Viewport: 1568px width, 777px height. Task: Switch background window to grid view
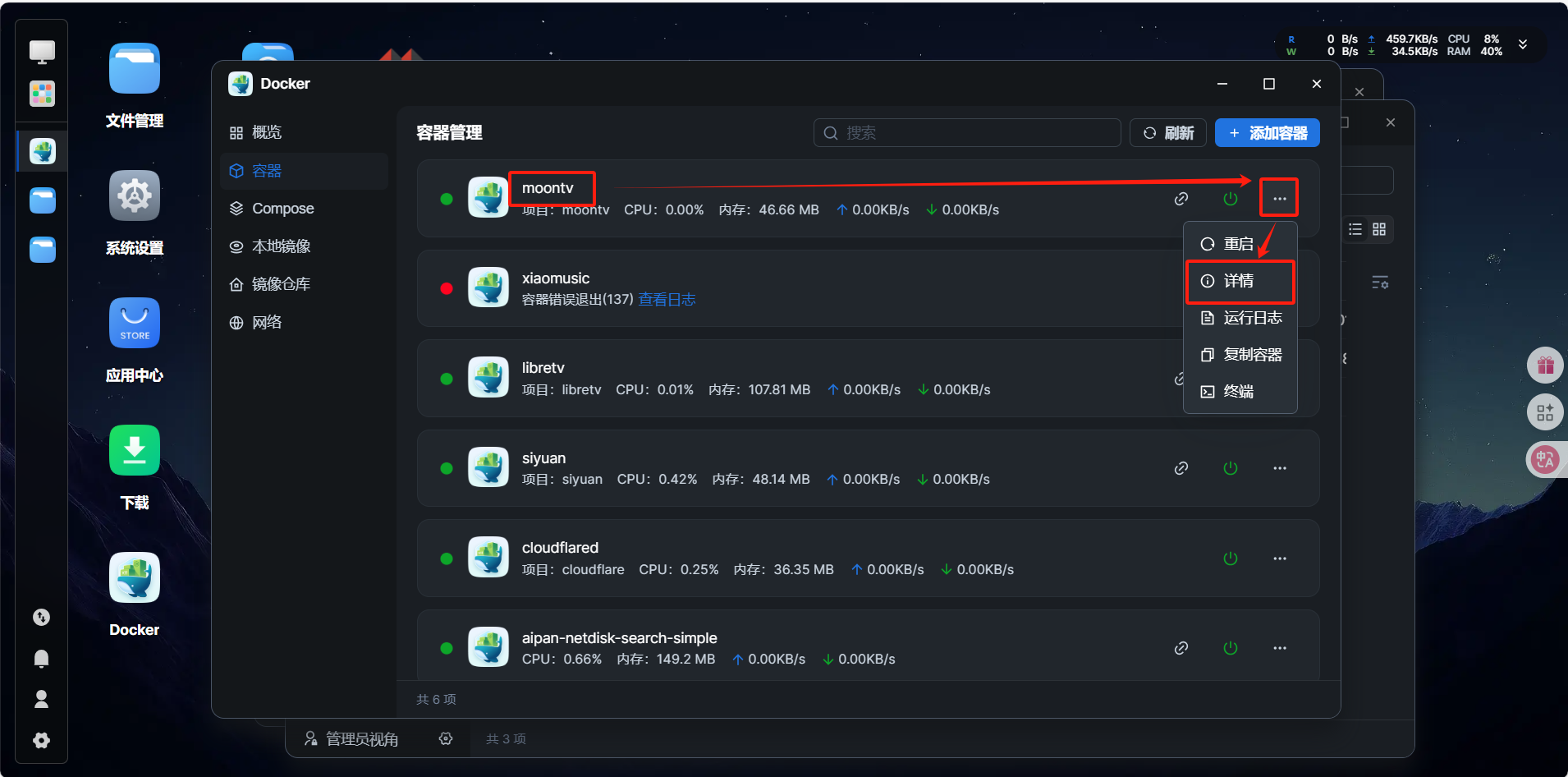tap(1379, 229)
